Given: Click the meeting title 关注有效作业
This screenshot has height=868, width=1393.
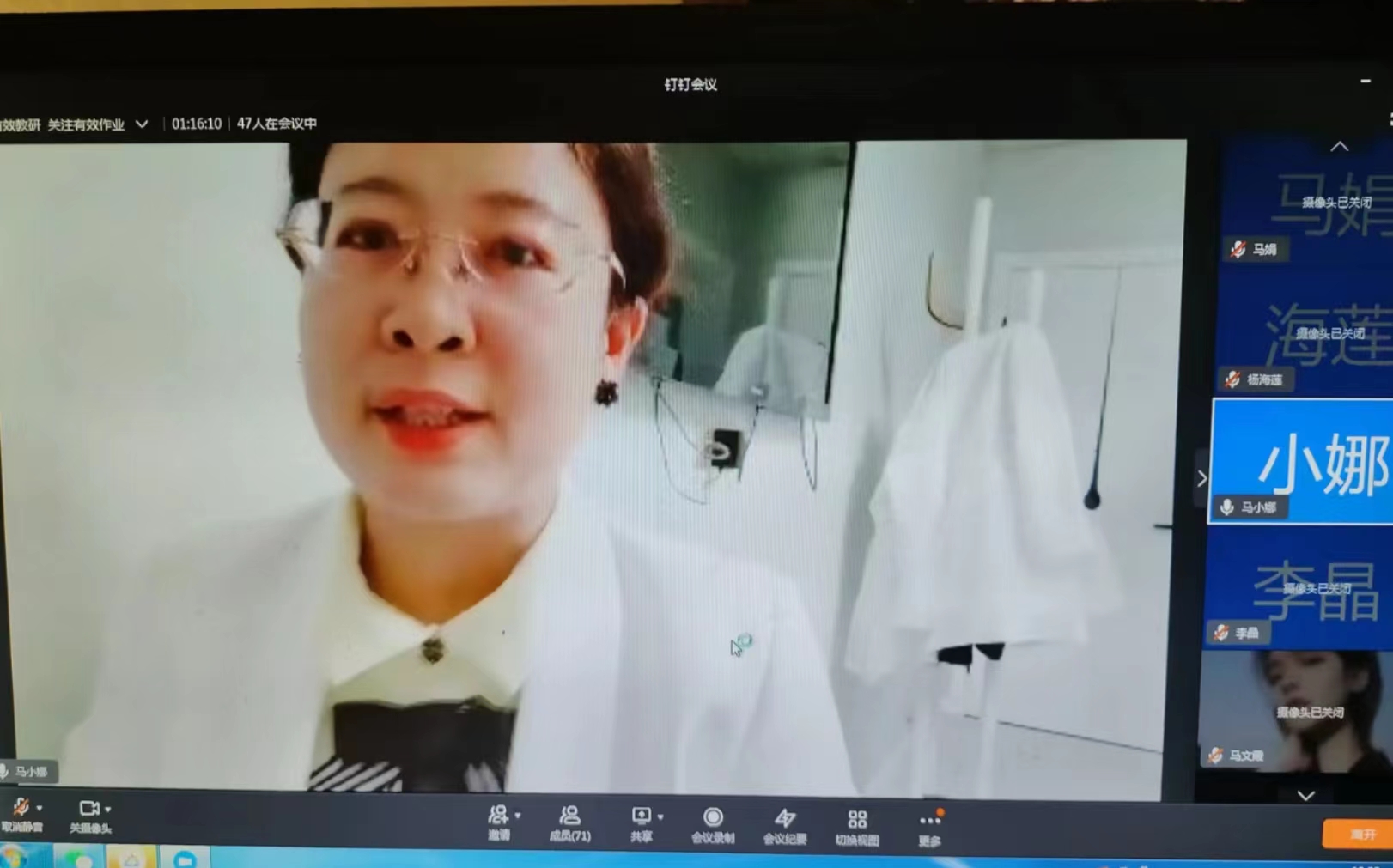Looking at the screenshot, I should tap(86, 125).
